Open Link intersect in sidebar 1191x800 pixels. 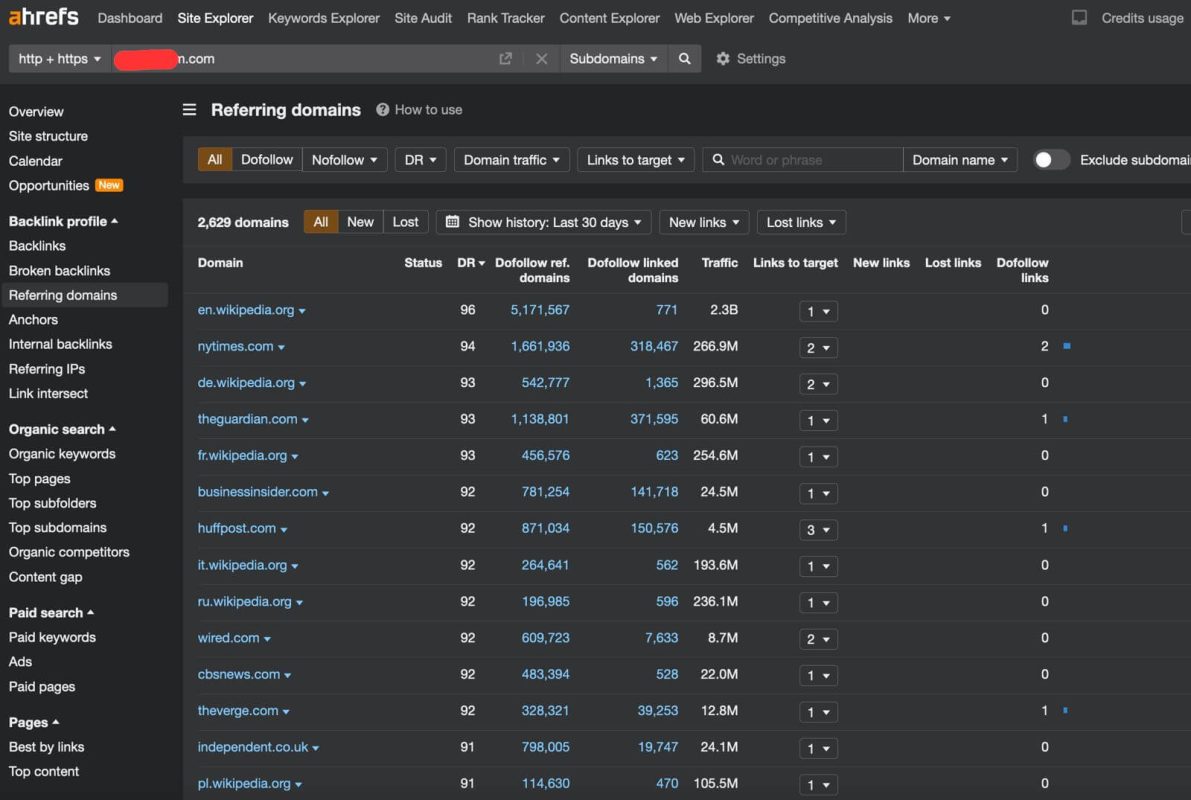pos(48,394)
